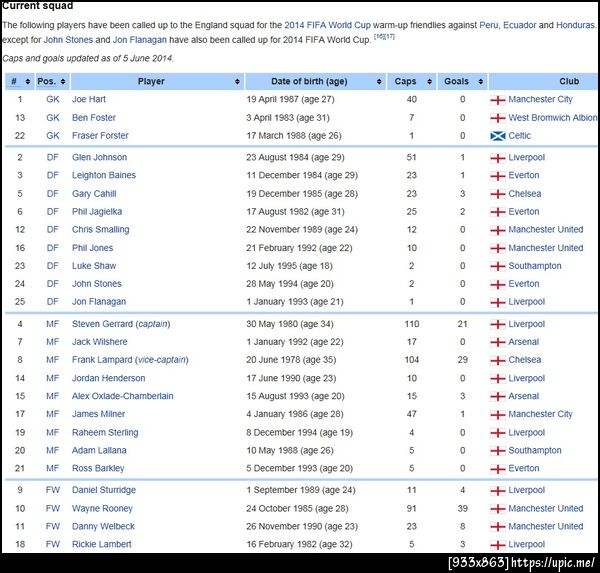The width and height of the screenshot is (600, 573).
Task: Open Chelsea link in Gary Cahill row
Action: pos(525,194)
